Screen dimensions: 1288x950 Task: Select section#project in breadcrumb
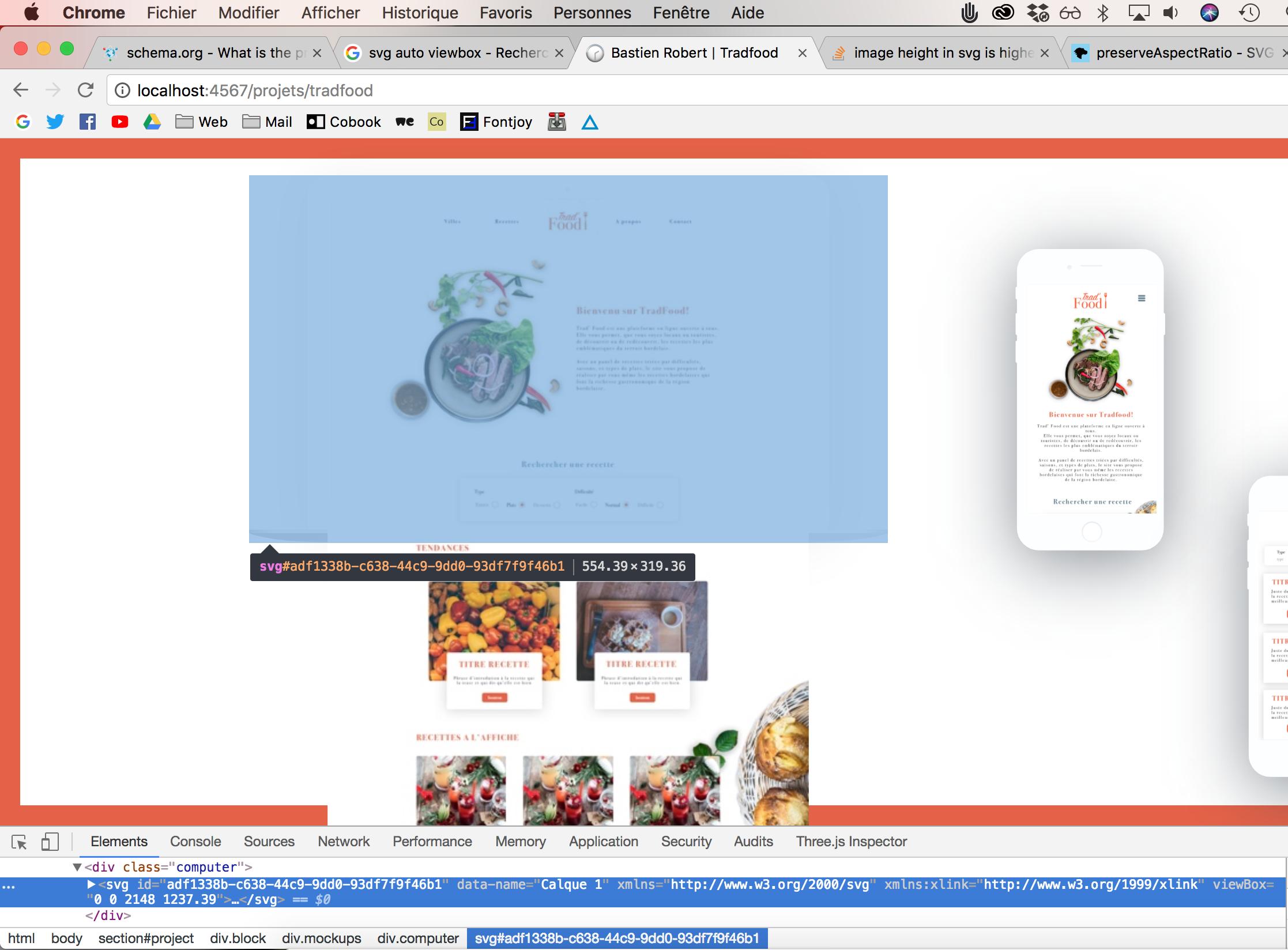click(x=146, y=938)
